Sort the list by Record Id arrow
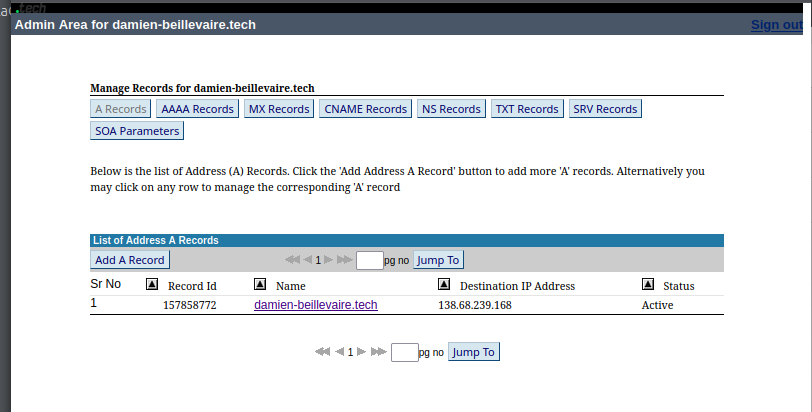 [152, 285]
